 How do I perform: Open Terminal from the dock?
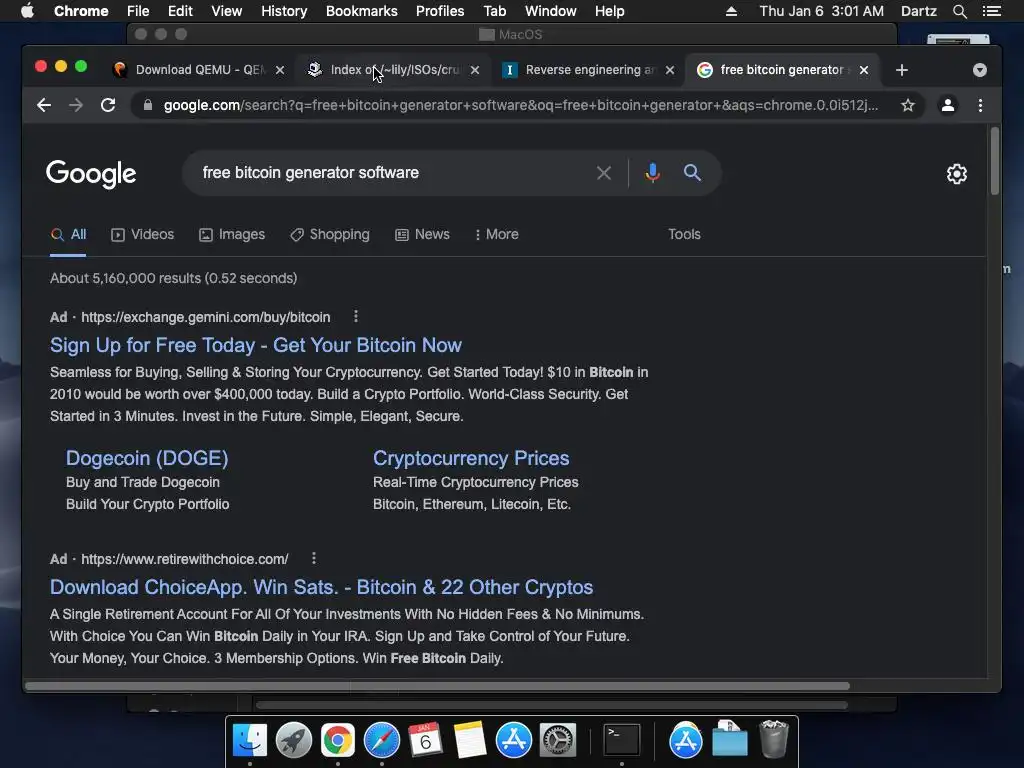tap(622, 740)
